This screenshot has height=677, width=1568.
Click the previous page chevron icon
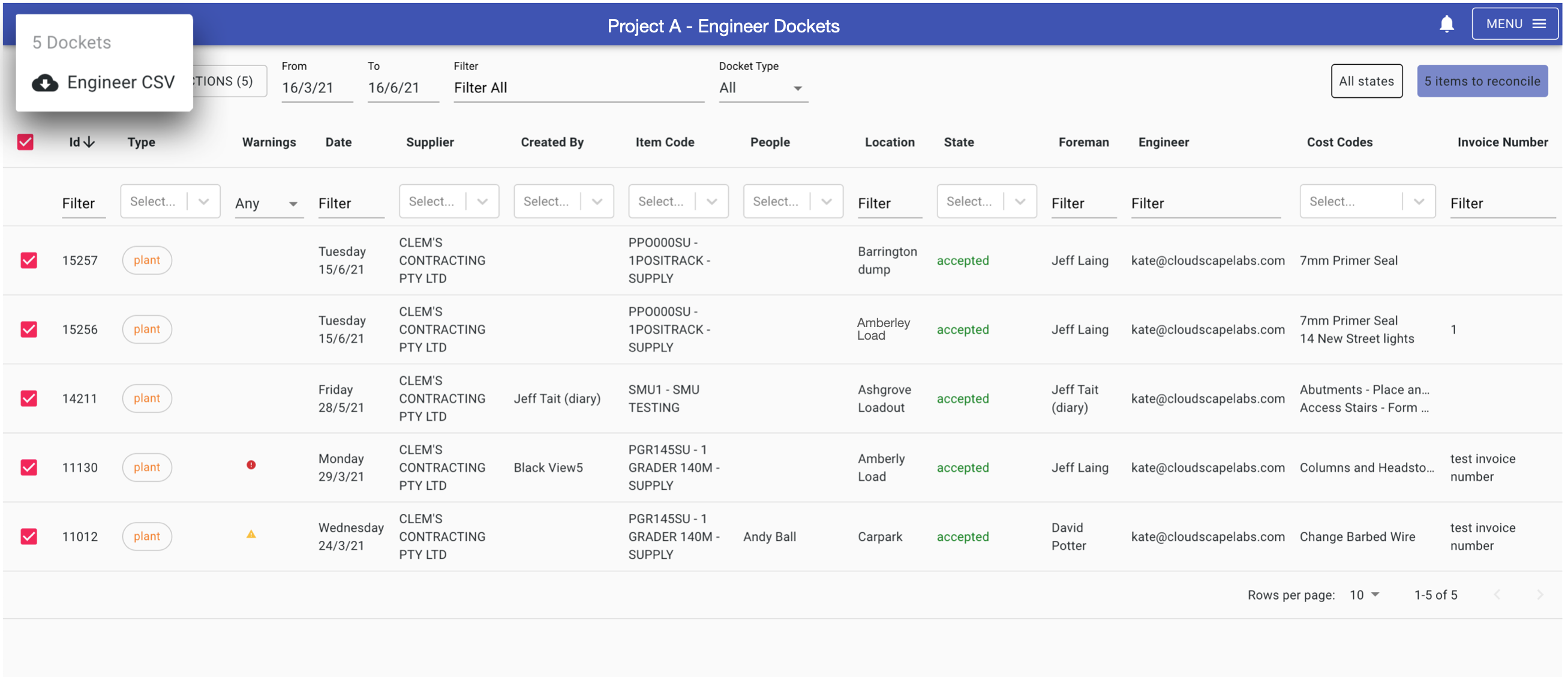point(1498,595)
